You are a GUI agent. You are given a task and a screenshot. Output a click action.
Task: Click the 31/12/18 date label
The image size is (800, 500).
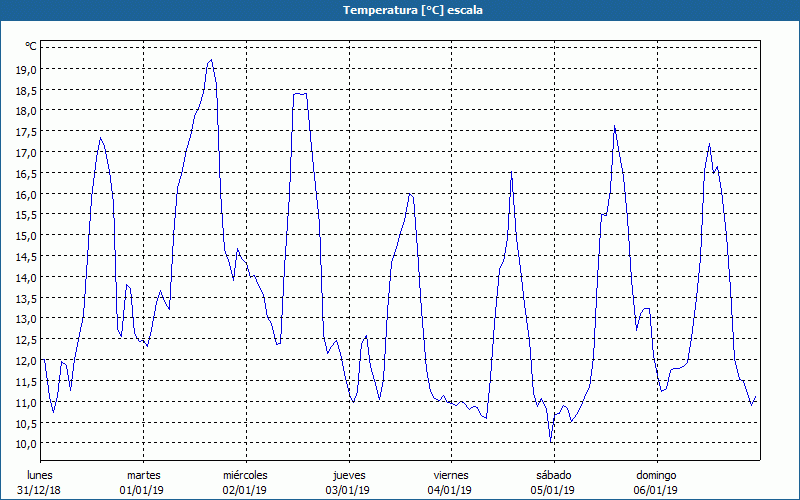point(39,490)
